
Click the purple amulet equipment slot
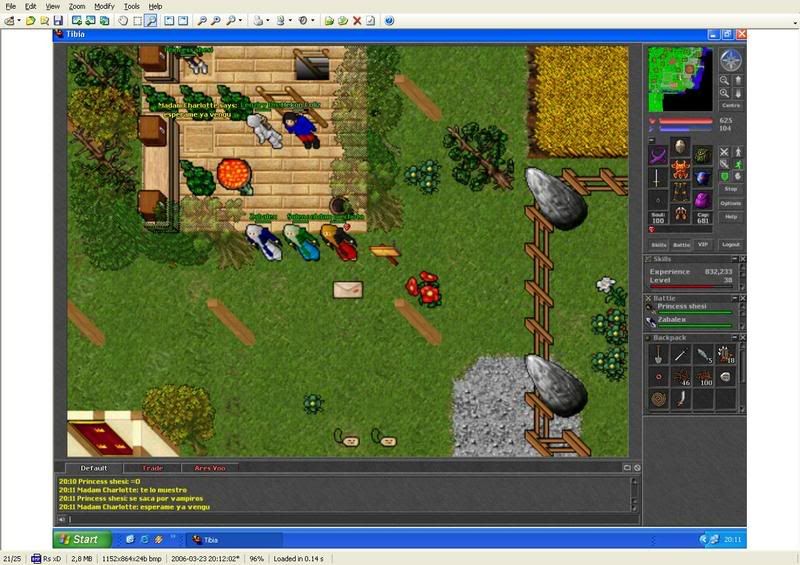[658, 155]
